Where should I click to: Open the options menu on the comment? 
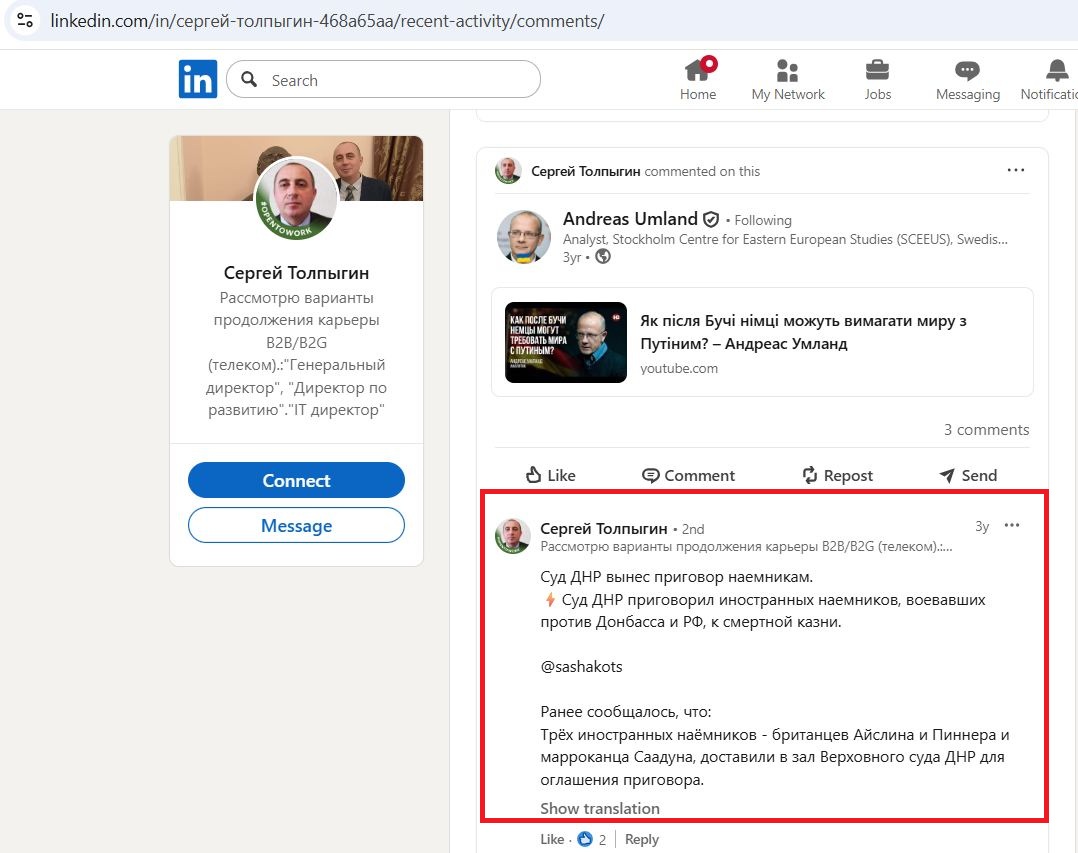click(1012, 525)
